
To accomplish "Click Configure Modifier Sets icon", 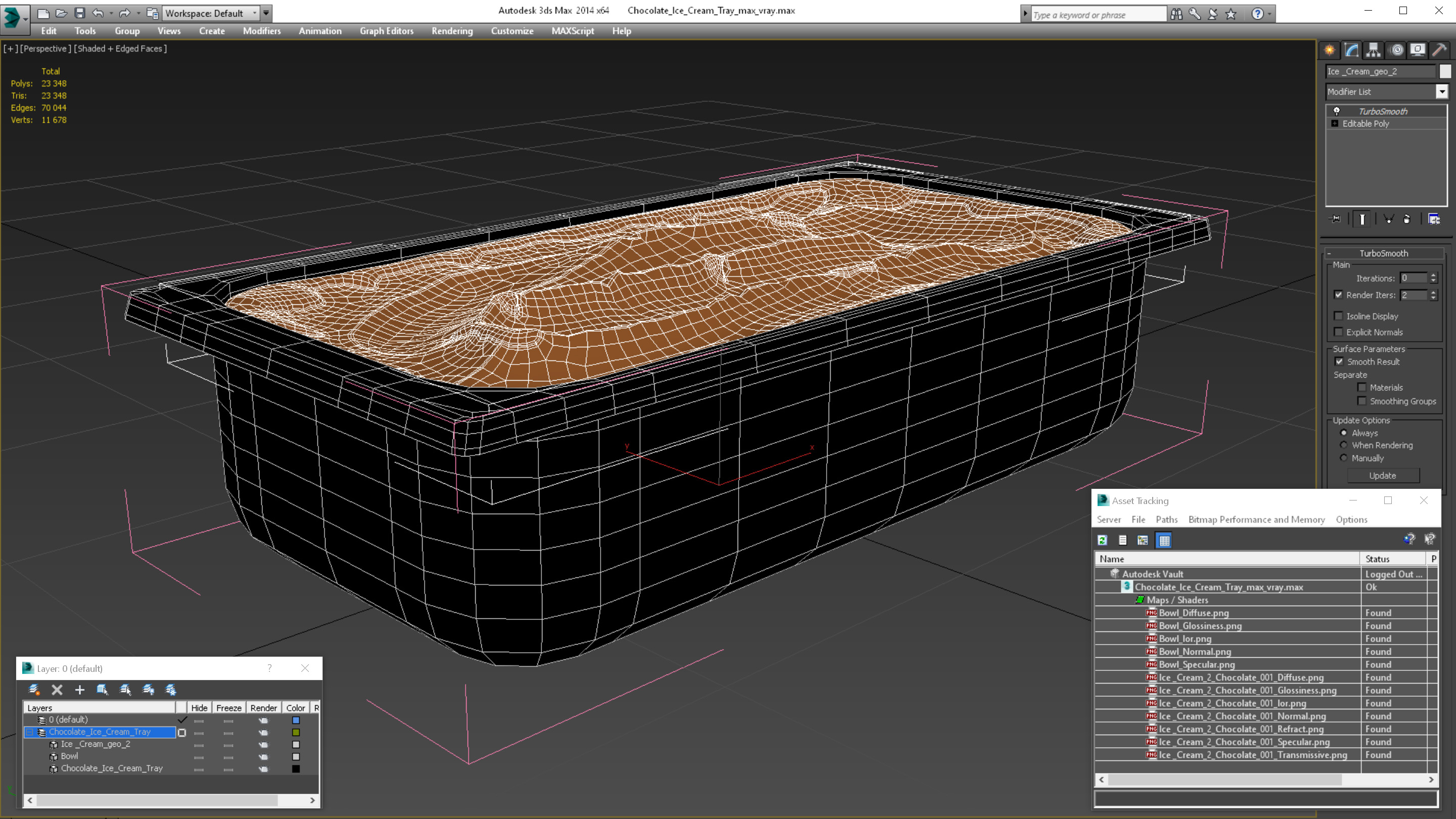I will point(1434,219).
